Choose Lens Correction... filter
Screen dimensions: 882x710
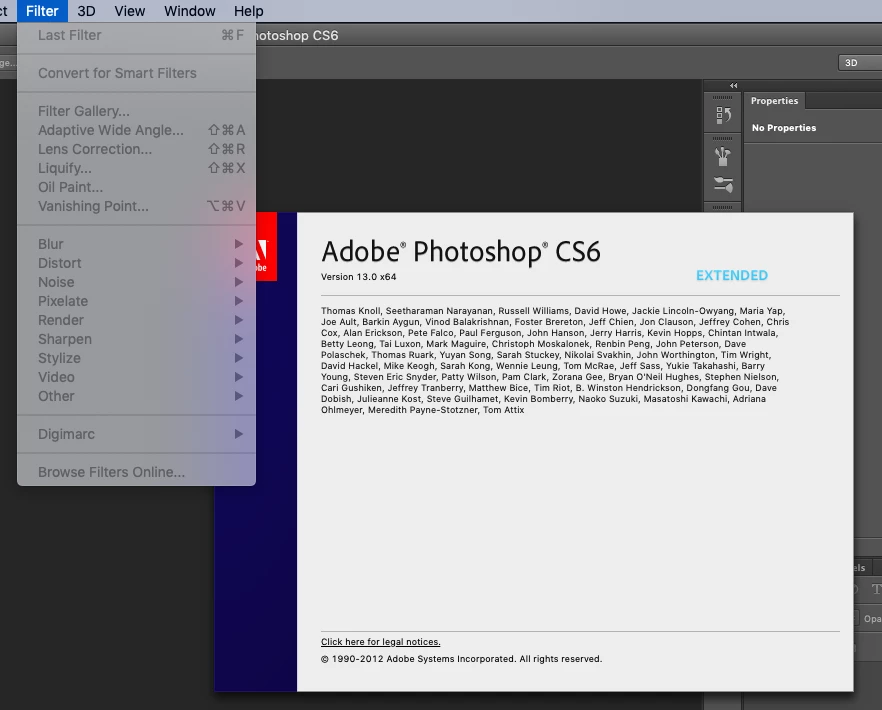[x=137, y=150]
